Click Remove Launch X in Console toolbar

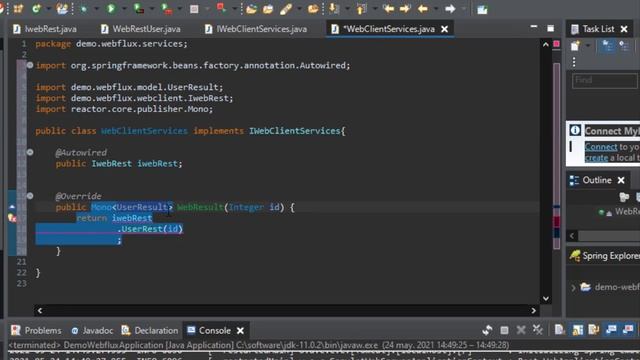[x=521, y=330]
